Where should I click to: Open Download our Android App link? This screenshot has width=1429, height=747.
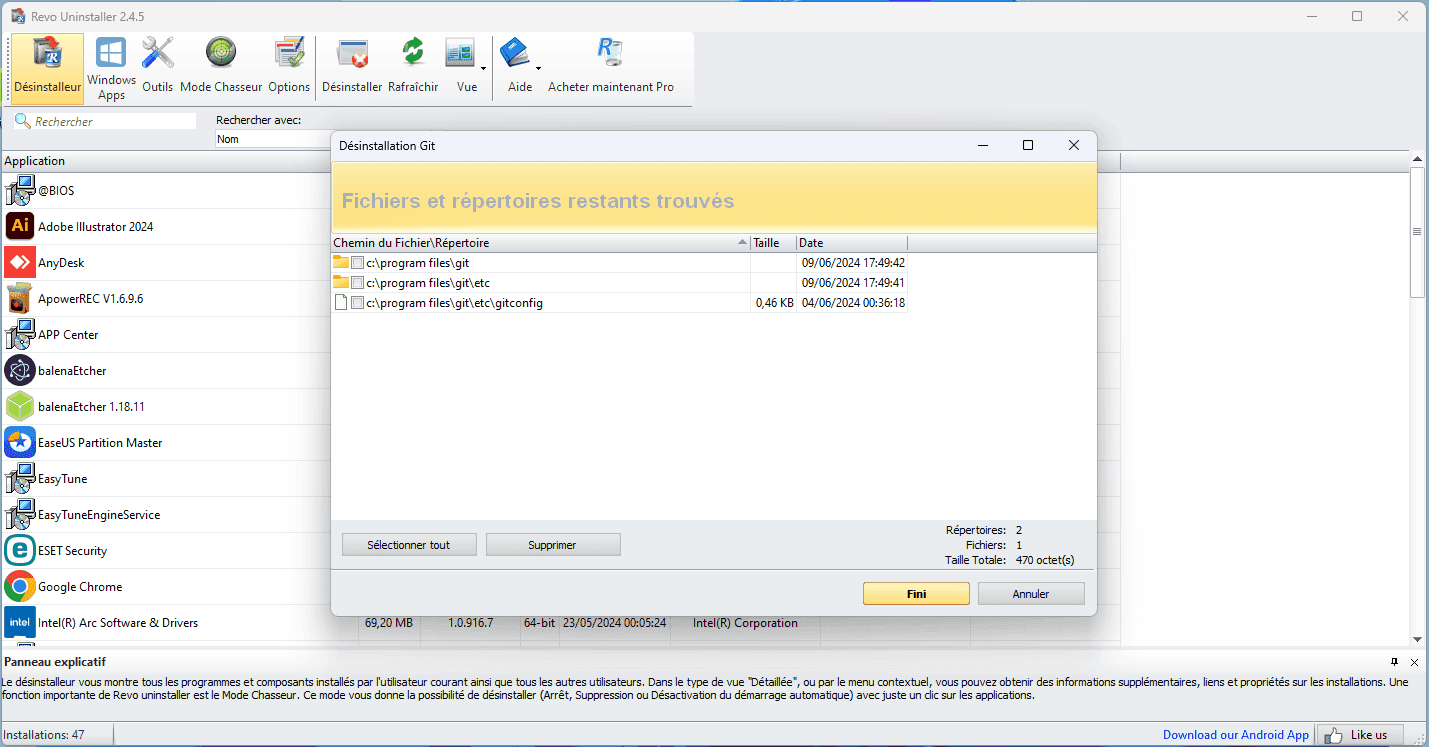click(x=1235, y=735)
